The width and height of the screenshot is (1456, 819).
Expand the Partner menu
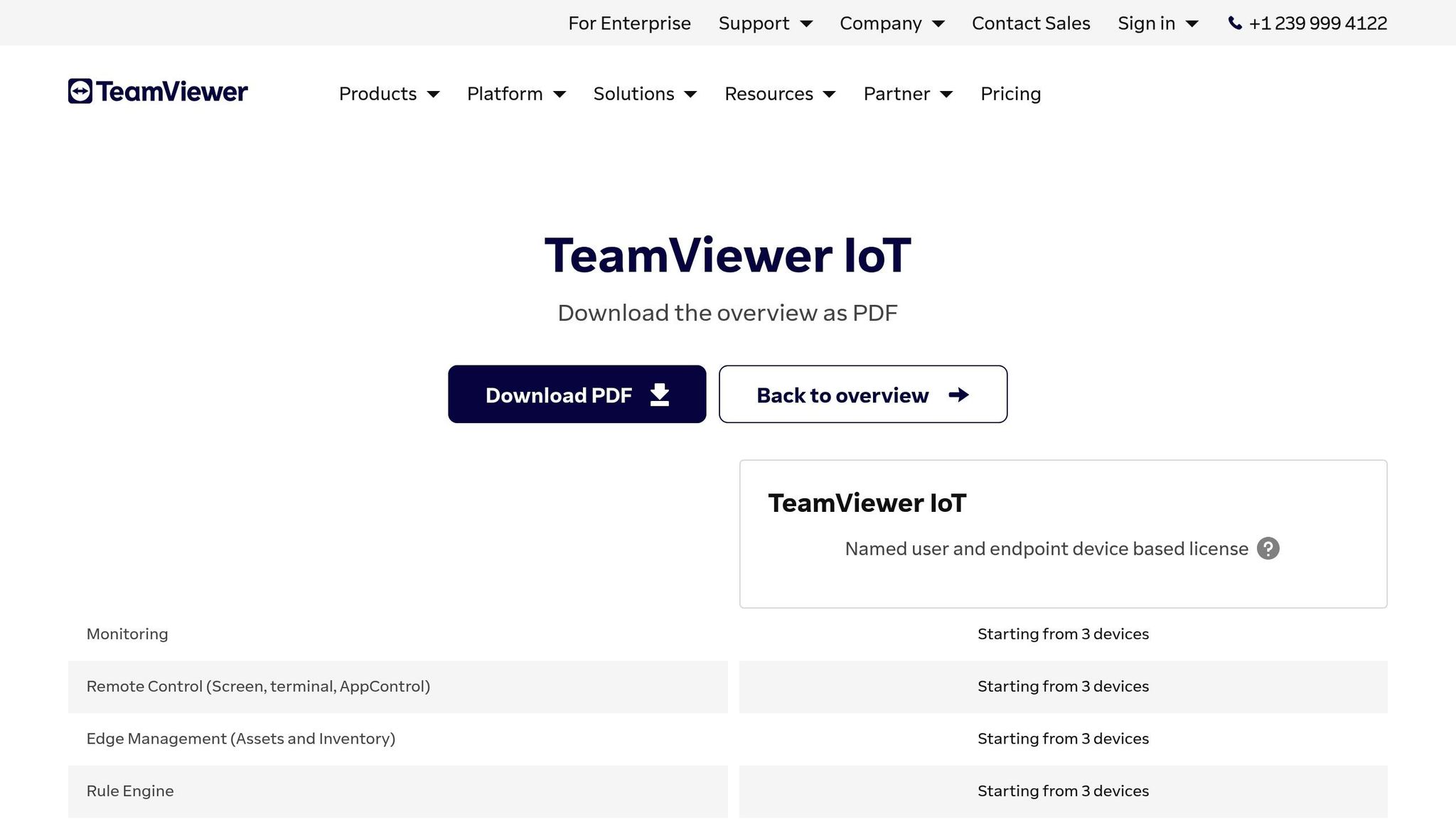click(x=908, y=94)
